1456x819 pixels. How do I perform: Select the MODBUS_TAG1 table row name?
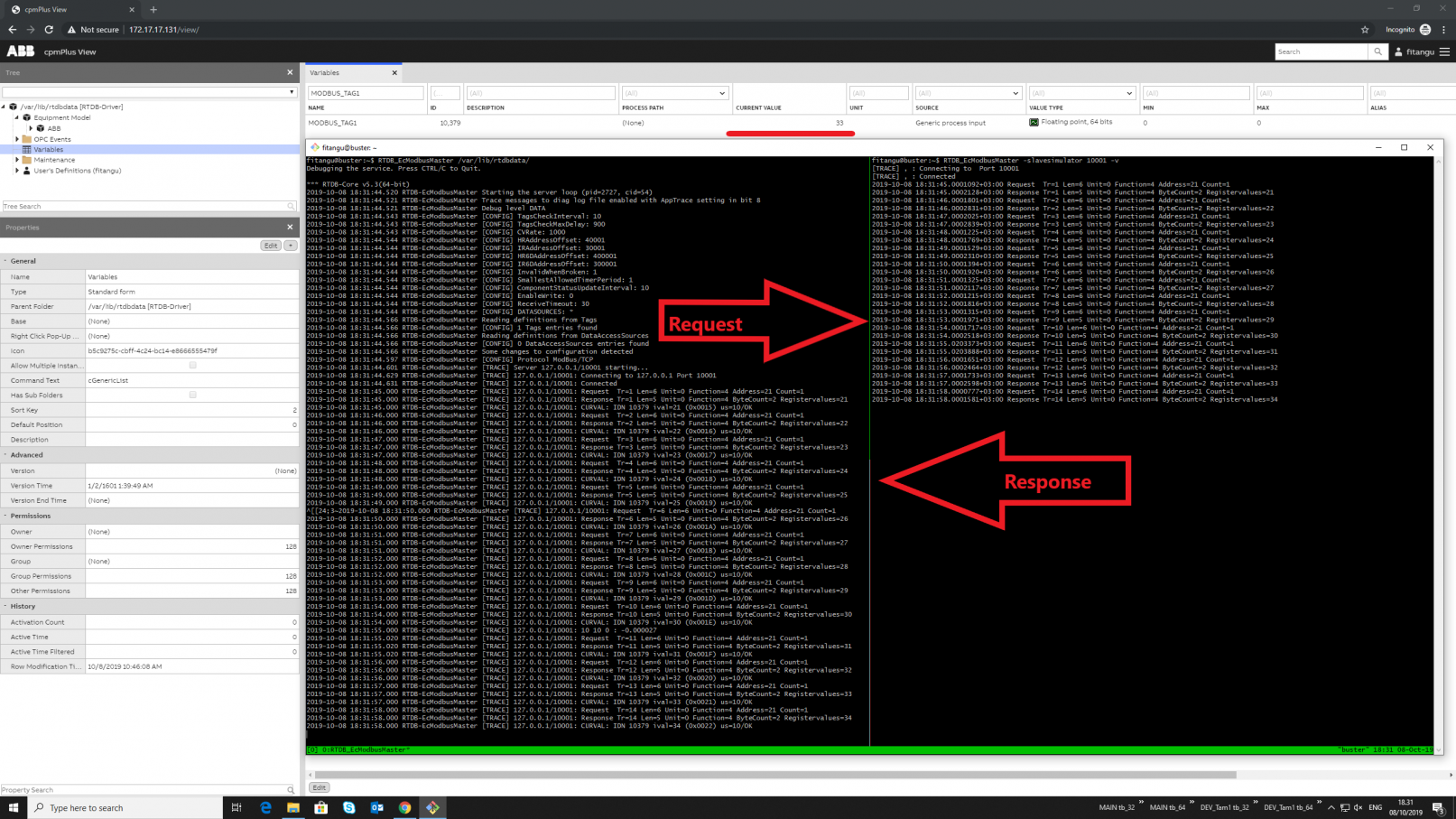tap(332, 123)
